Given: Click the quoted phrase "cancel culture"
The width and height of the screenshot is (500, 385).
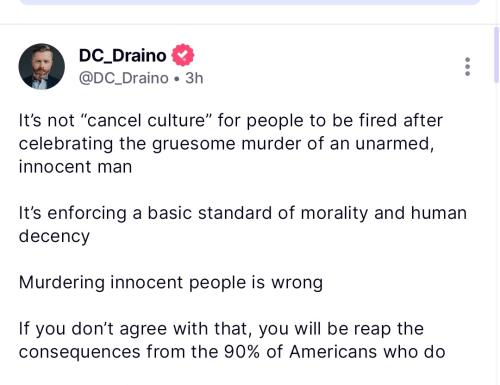Looking at the screenshot, I should [147, 120].
